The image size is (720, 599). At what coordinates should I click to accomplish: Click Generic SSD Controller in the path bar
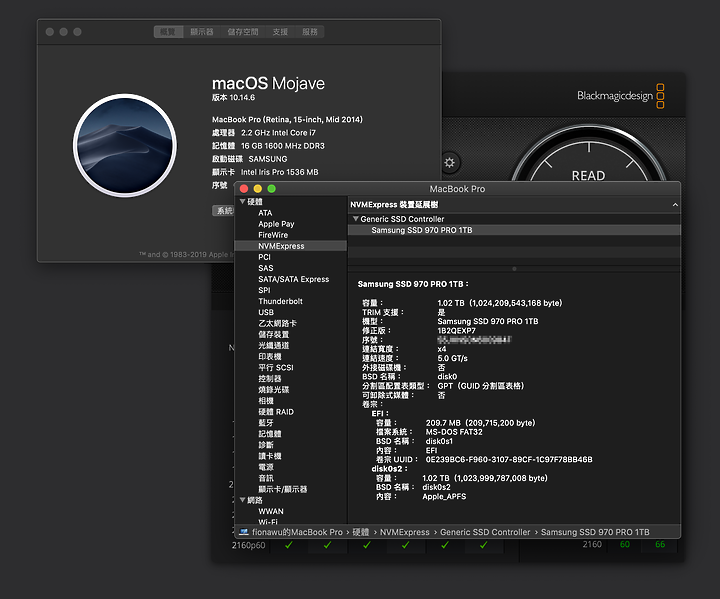coord(485,532)
